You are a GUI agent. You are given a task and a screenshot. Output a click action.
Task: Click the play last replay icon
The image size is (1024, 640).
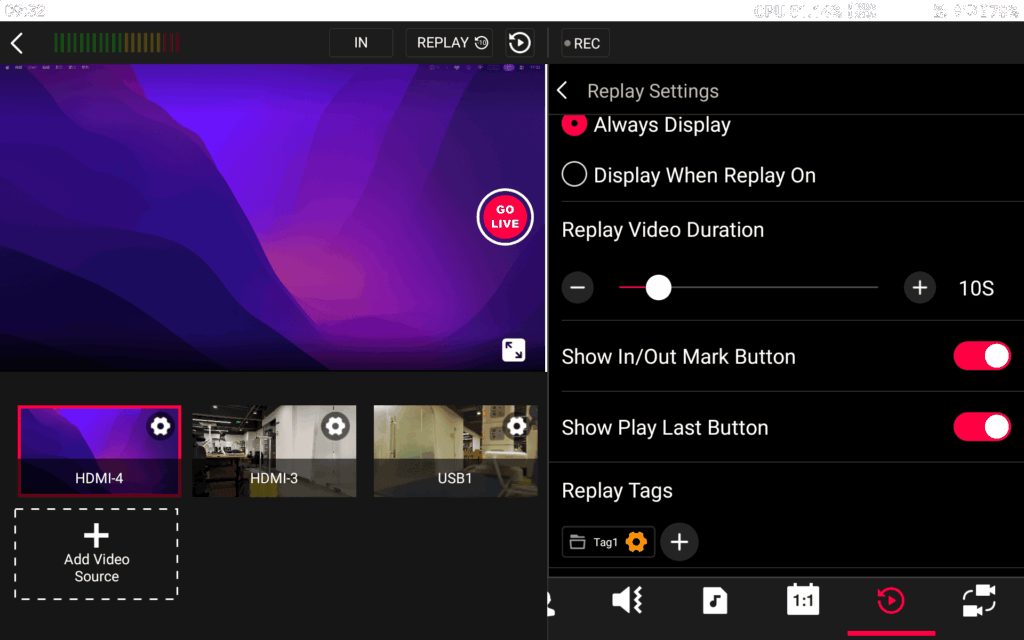(x=519, y=43)
